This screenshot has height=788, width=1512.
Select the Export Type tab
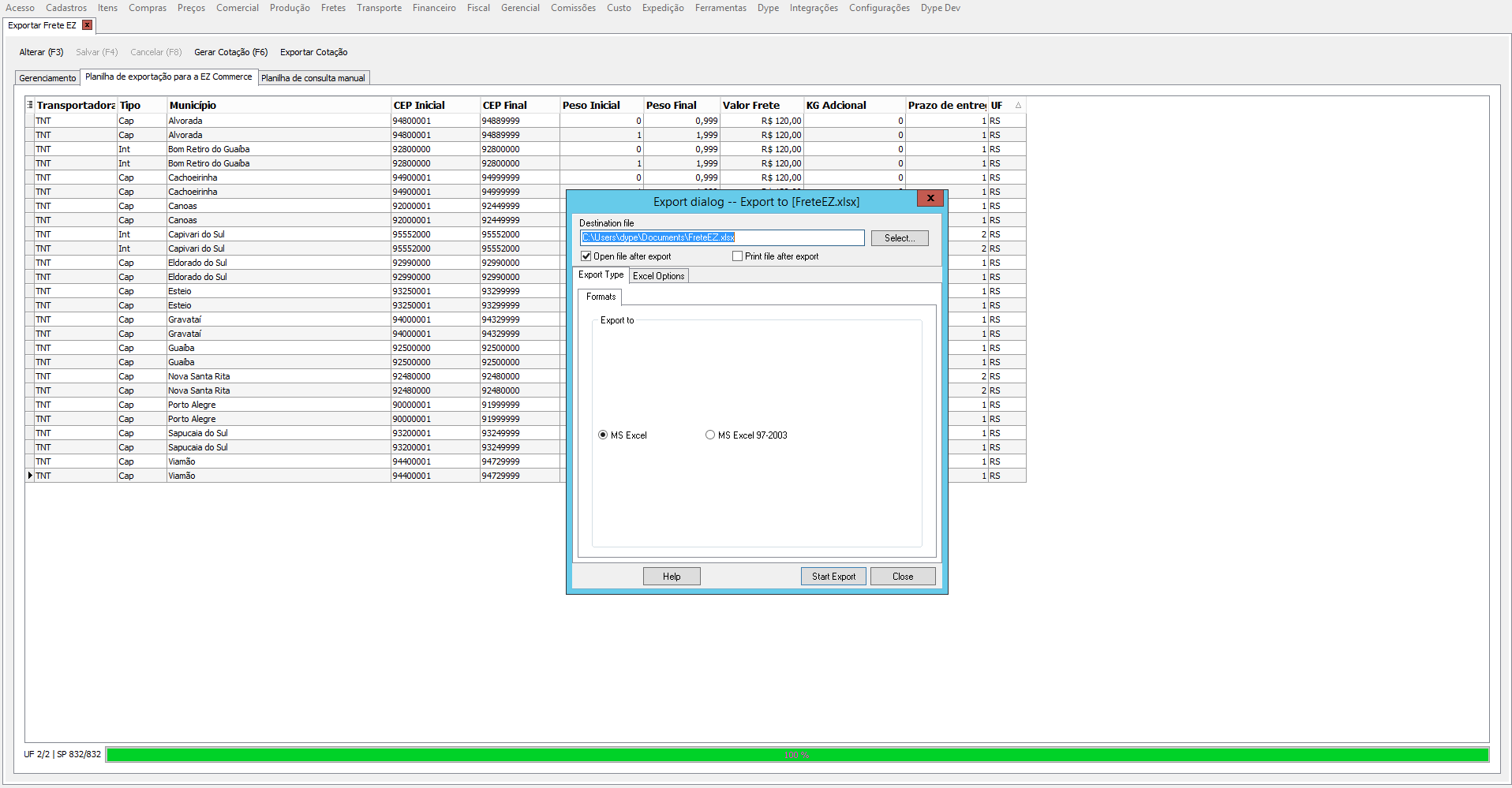[x=601, y=274]
